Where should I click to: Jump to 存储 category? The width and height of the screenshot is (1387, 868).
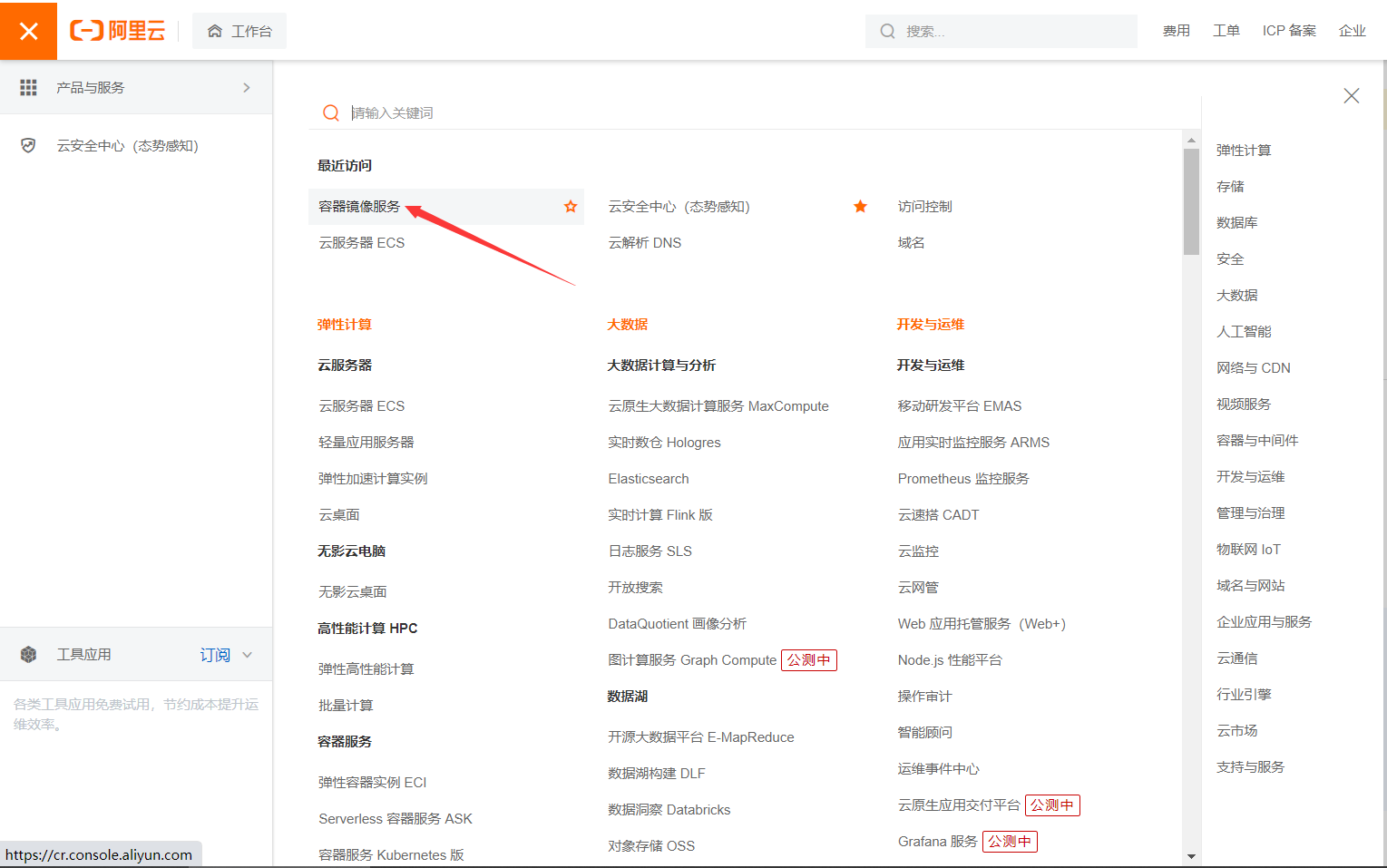coord(1229,187)
